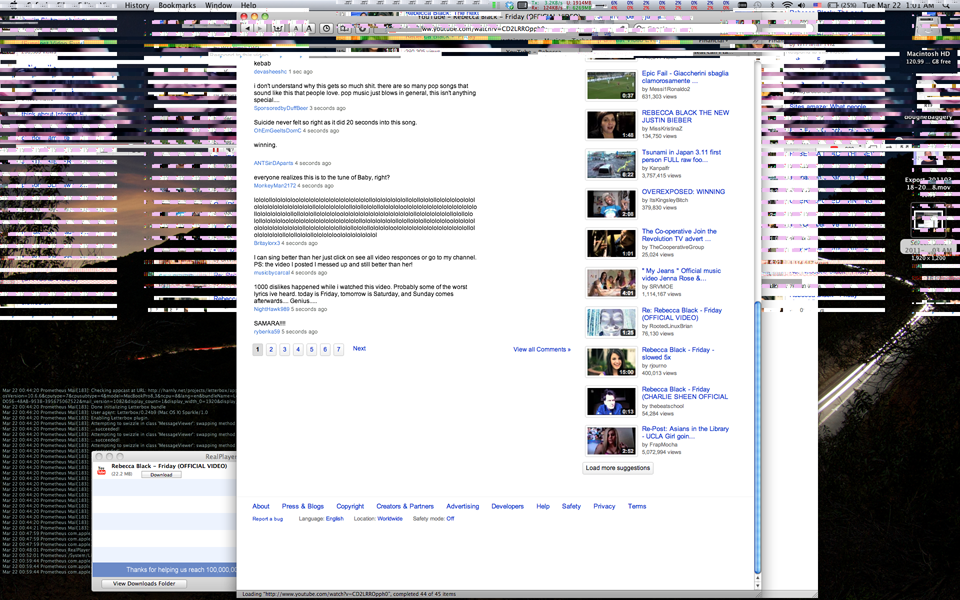Image resolution: width=960 pixels, height=600 pixels.
Task: Go to comments page 6
Action: 325,349
